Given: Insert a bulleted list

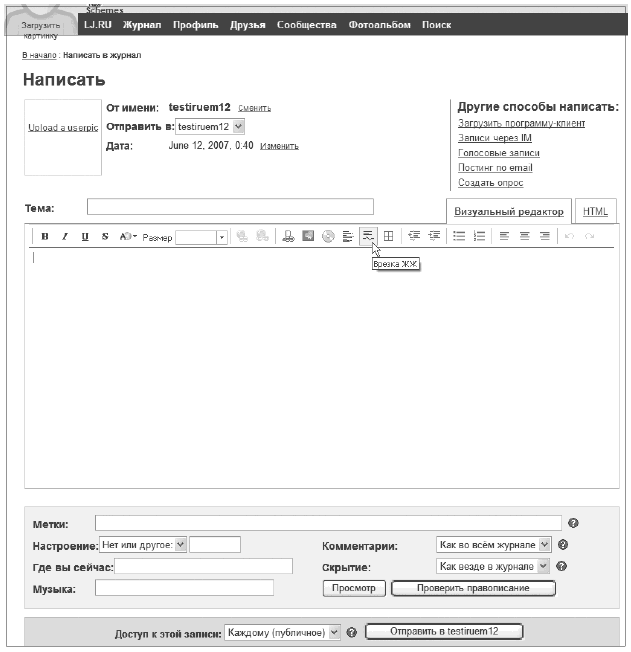Looking at the screenshot, I should pos(459,236).
